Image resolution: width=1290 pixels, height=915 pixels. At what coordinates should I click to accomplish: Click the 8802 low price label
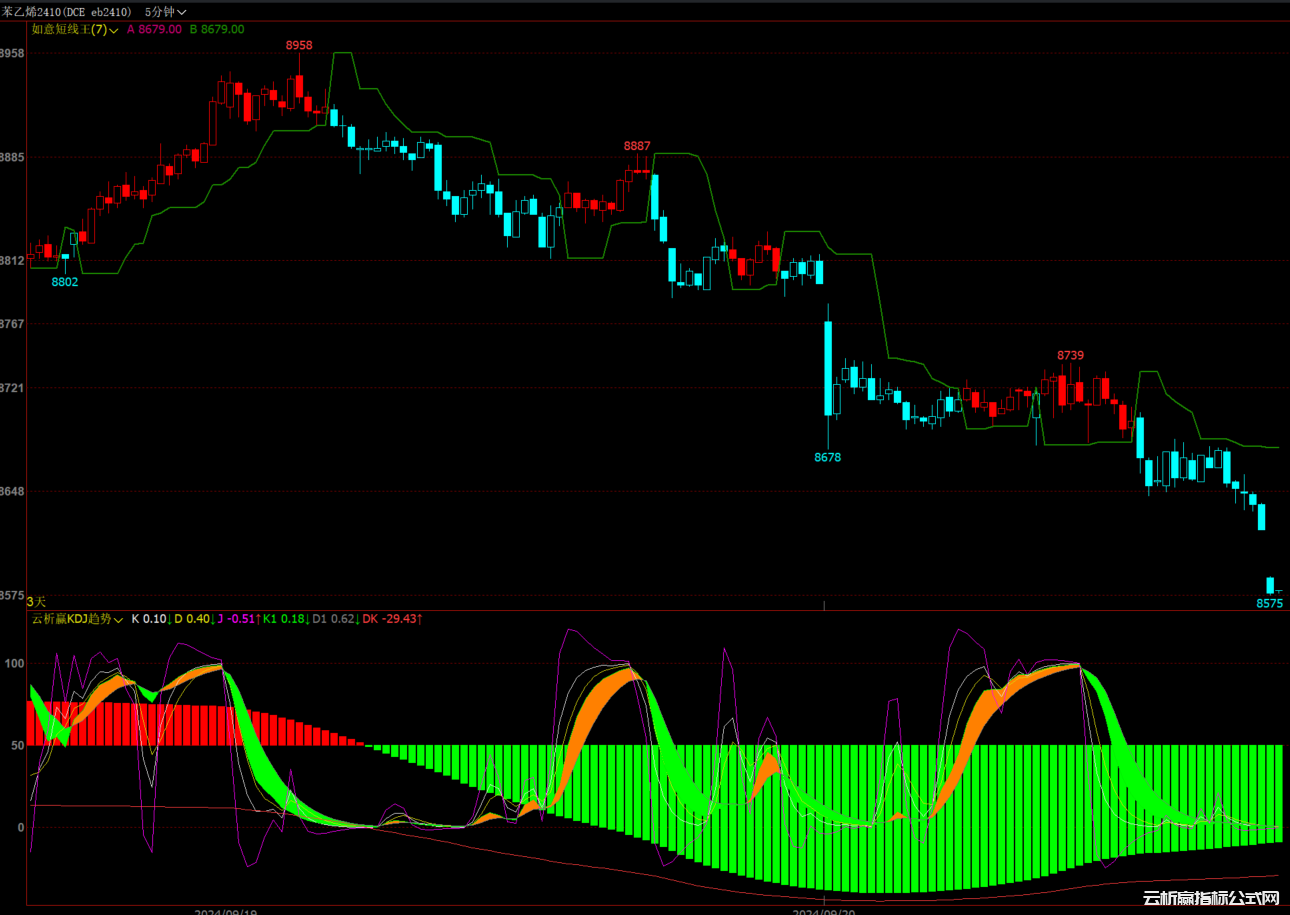pyautogui.click(x=65, y=283)
